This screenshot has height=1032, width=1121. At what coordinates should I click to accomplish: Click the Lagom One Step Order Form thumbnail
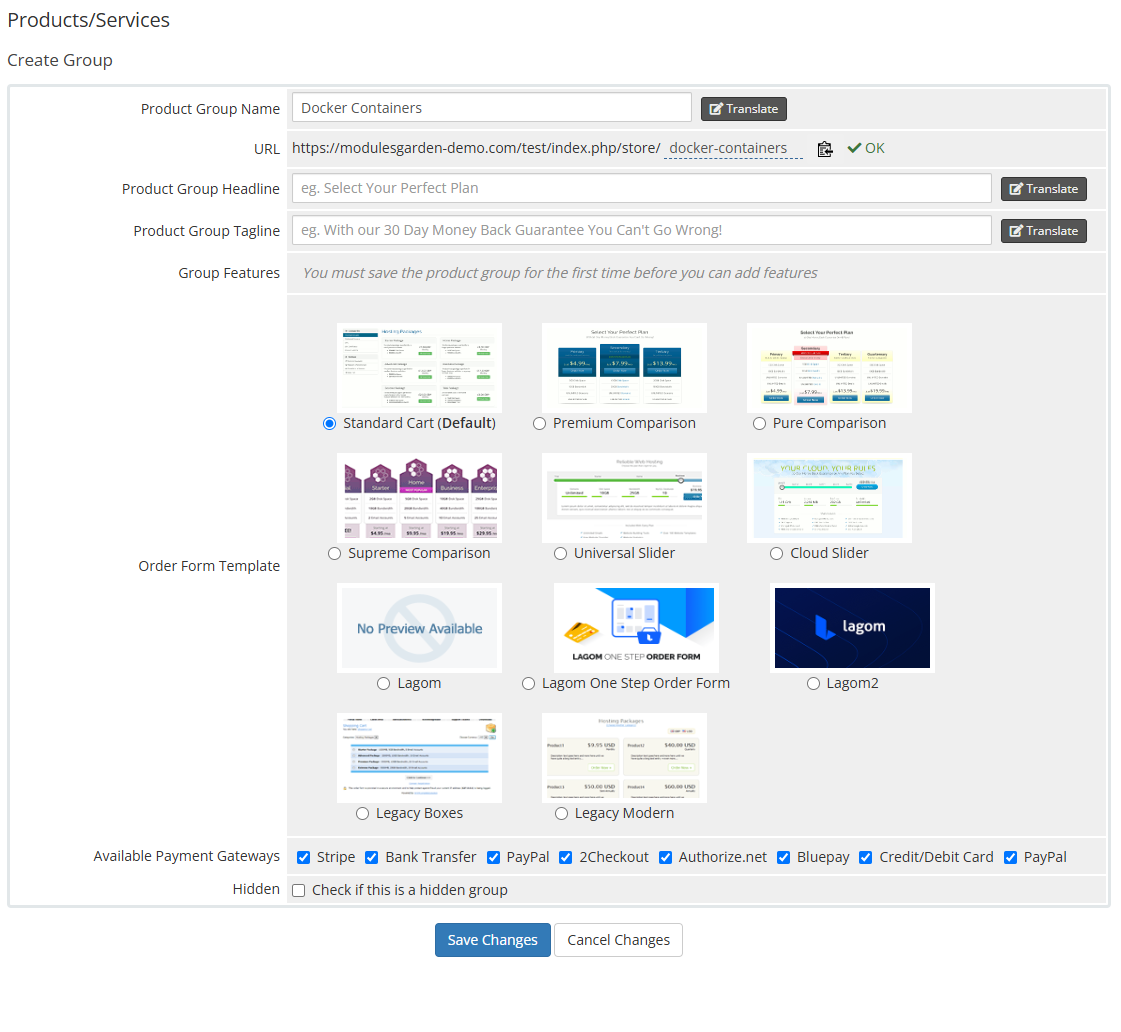(x=636, y=628)
